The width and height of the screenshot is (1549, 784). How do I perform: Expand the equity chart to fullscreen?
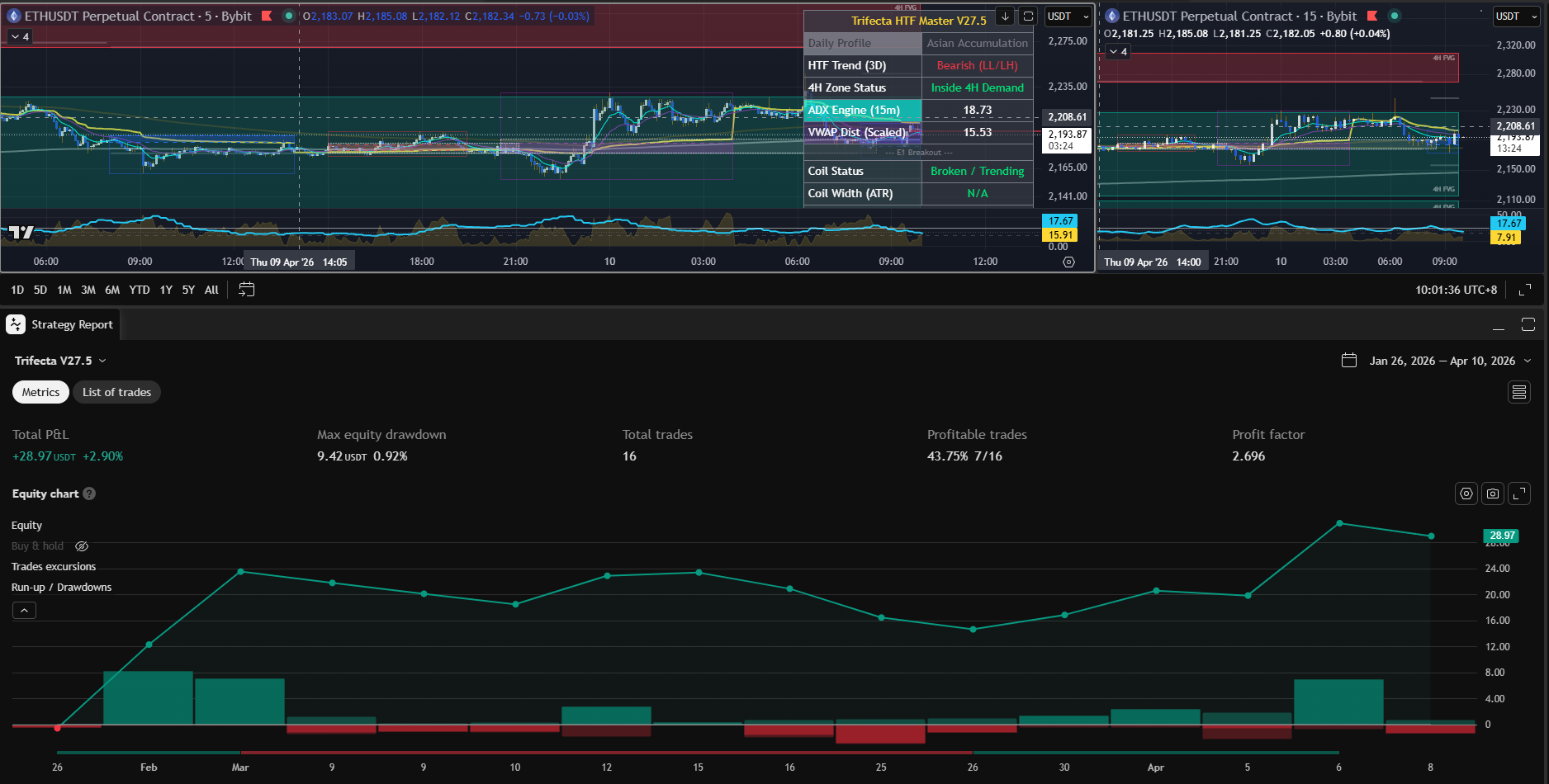pyautogui.click(x=1520, y=493)
